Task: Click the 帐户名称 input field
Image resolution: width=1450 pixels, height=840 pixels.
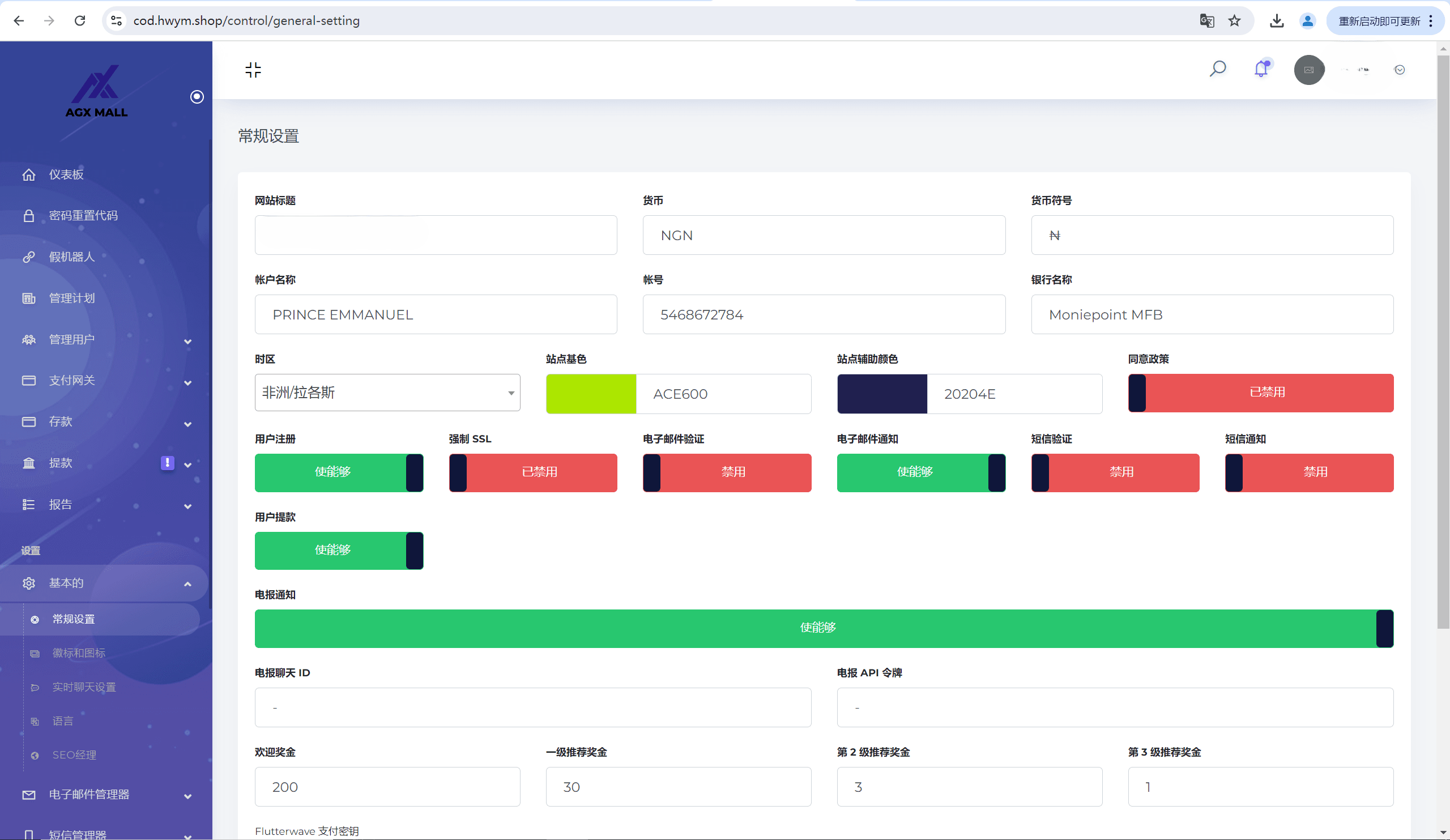Action: pos(436,315)
